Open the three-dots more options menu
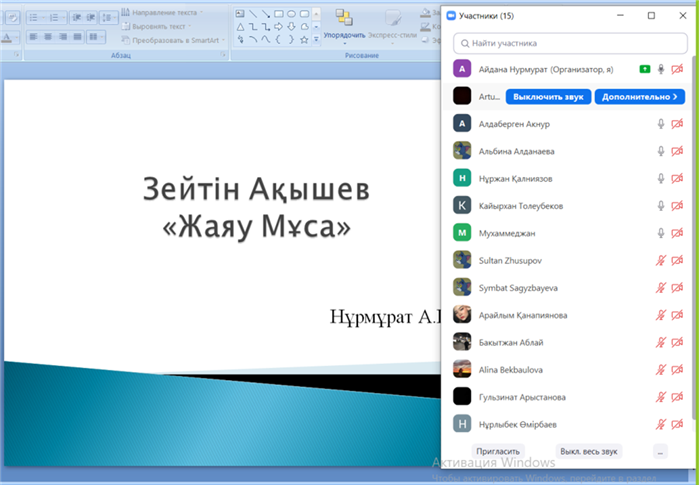Viewport: 700px width, 485px height. pyautogui.click(x=660, y=451)
